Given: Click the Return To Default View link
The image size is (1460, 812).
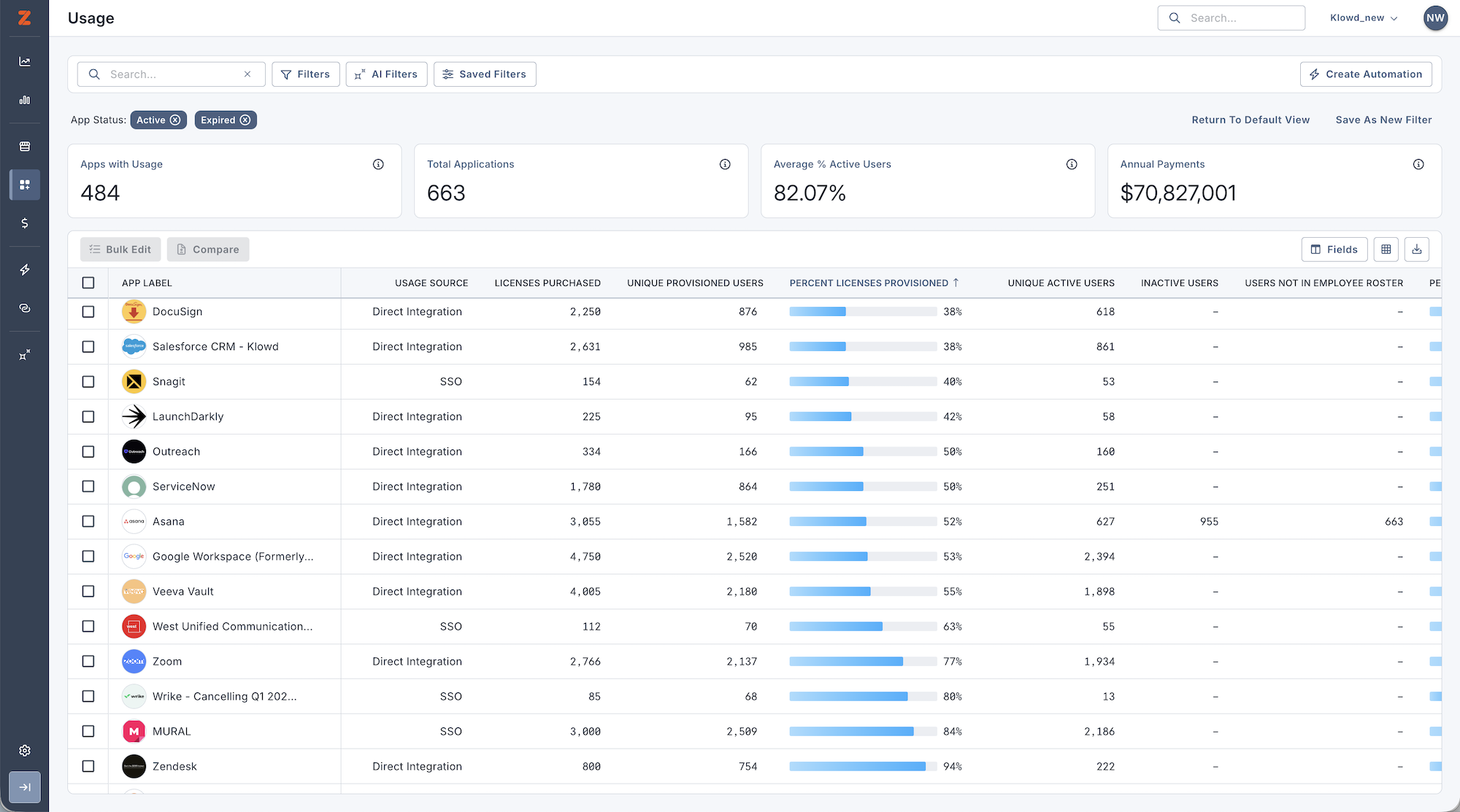Looking at the screenshot, I should pyautogui.click(x=1250, y=120).
